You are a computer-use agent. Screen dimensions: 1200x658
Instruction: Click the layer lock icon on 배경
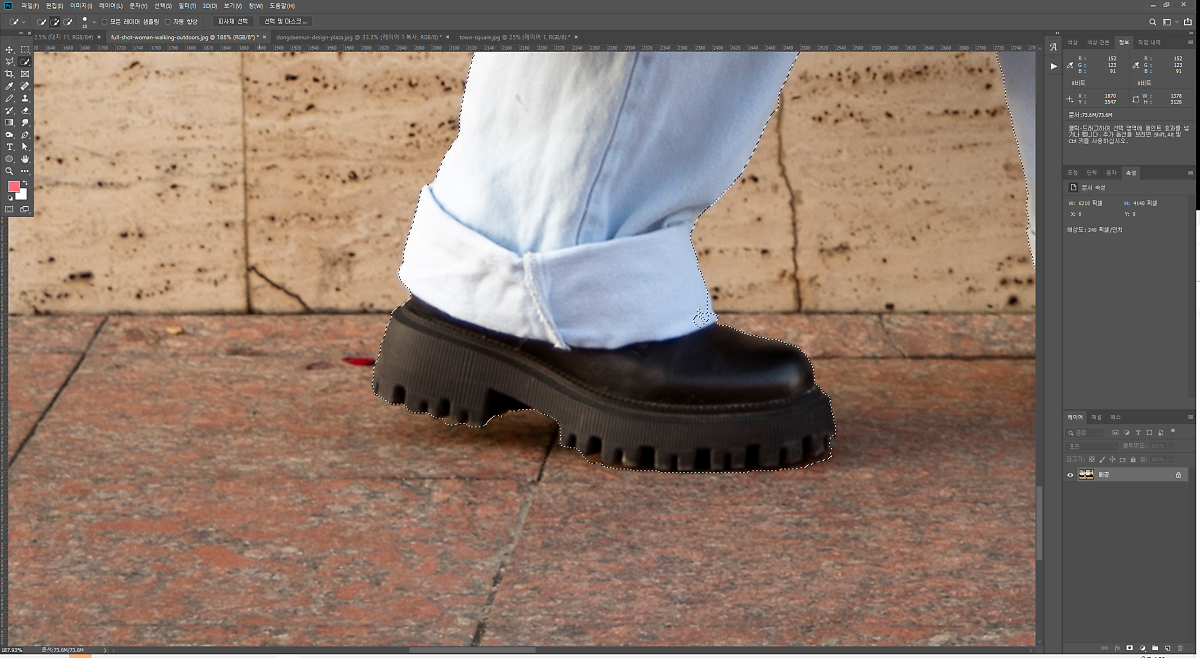coord(1178,475)
